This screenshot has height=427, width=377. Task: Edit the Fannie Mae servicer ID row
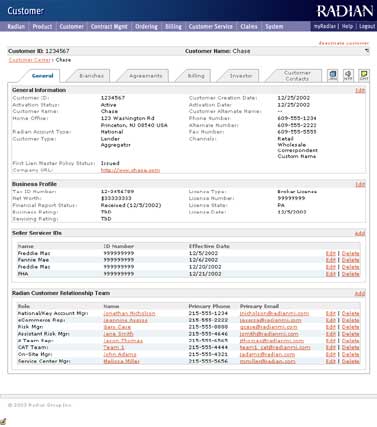[x=331, y=260]
